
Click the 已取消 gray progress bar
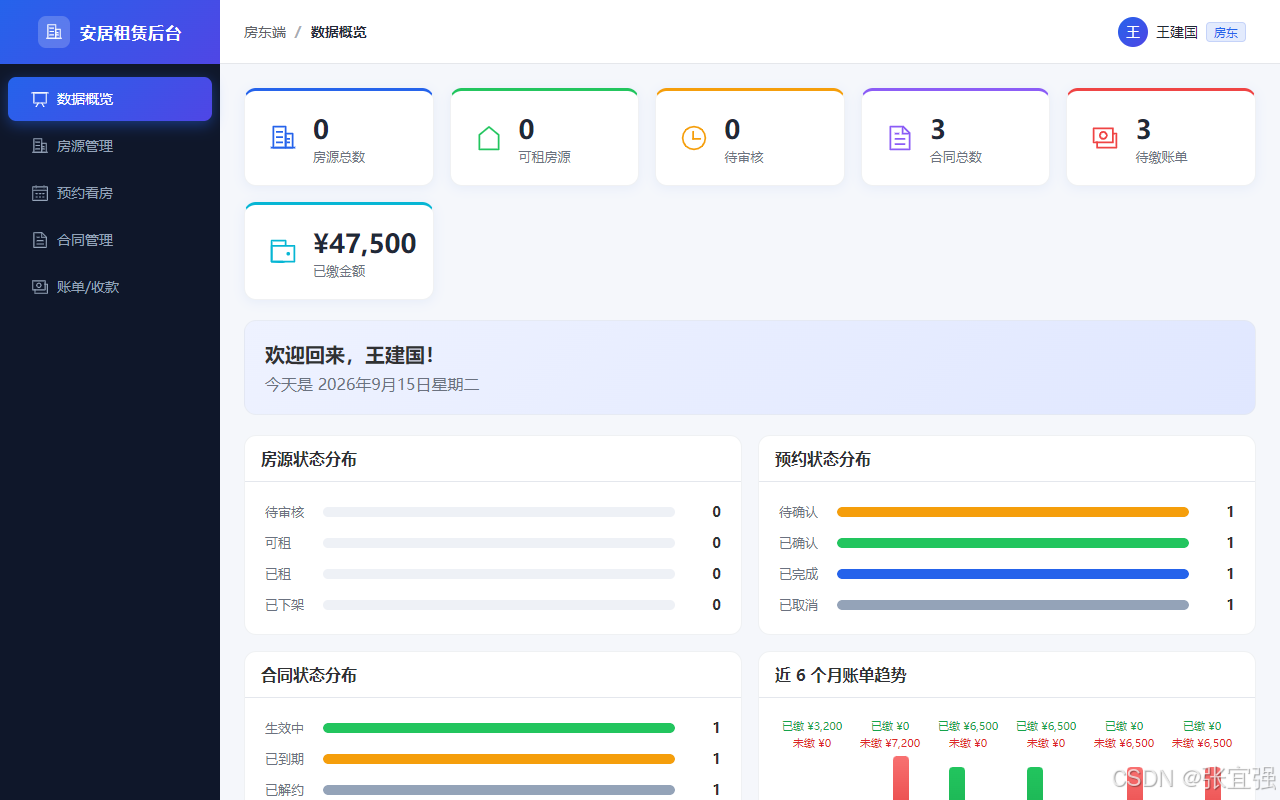click(x=1013, y=605)
